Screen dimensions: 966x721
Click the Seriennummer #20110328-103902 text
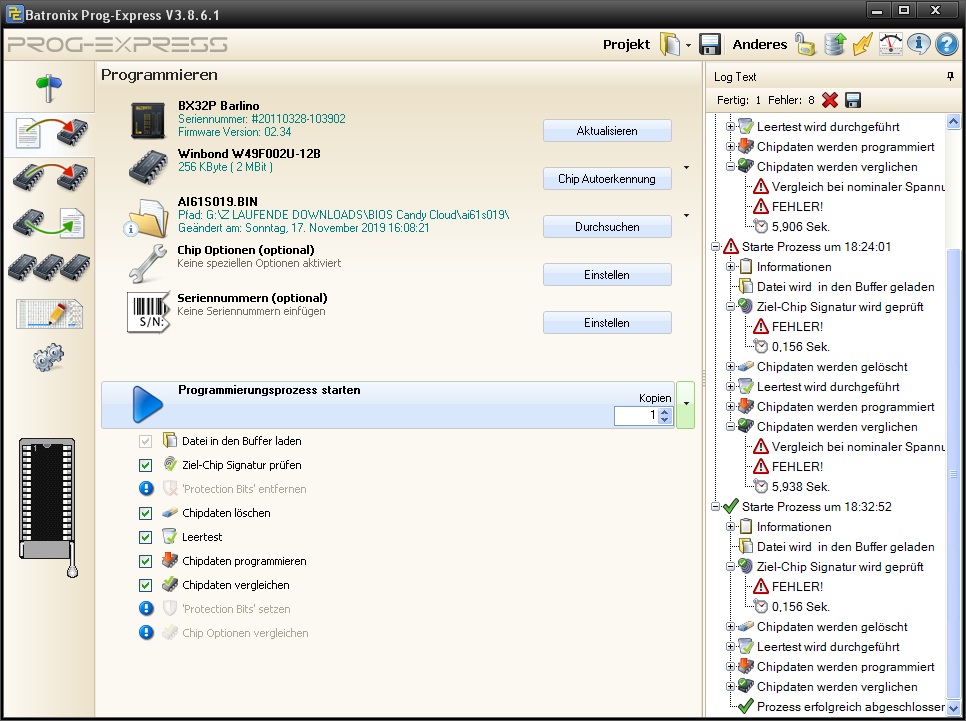[x=261, y=119]
